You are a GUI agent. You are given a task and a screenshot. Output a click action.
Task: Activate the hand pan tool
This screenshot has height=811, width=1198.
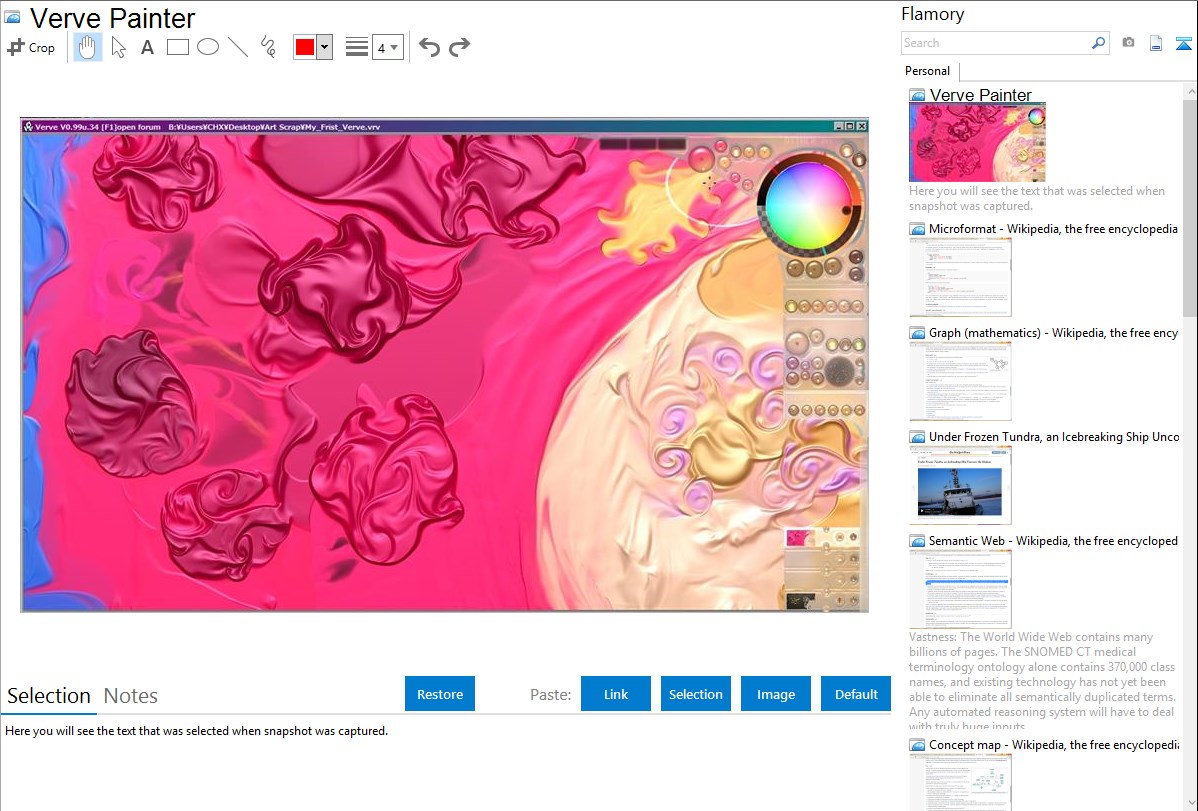pos(87,47)
